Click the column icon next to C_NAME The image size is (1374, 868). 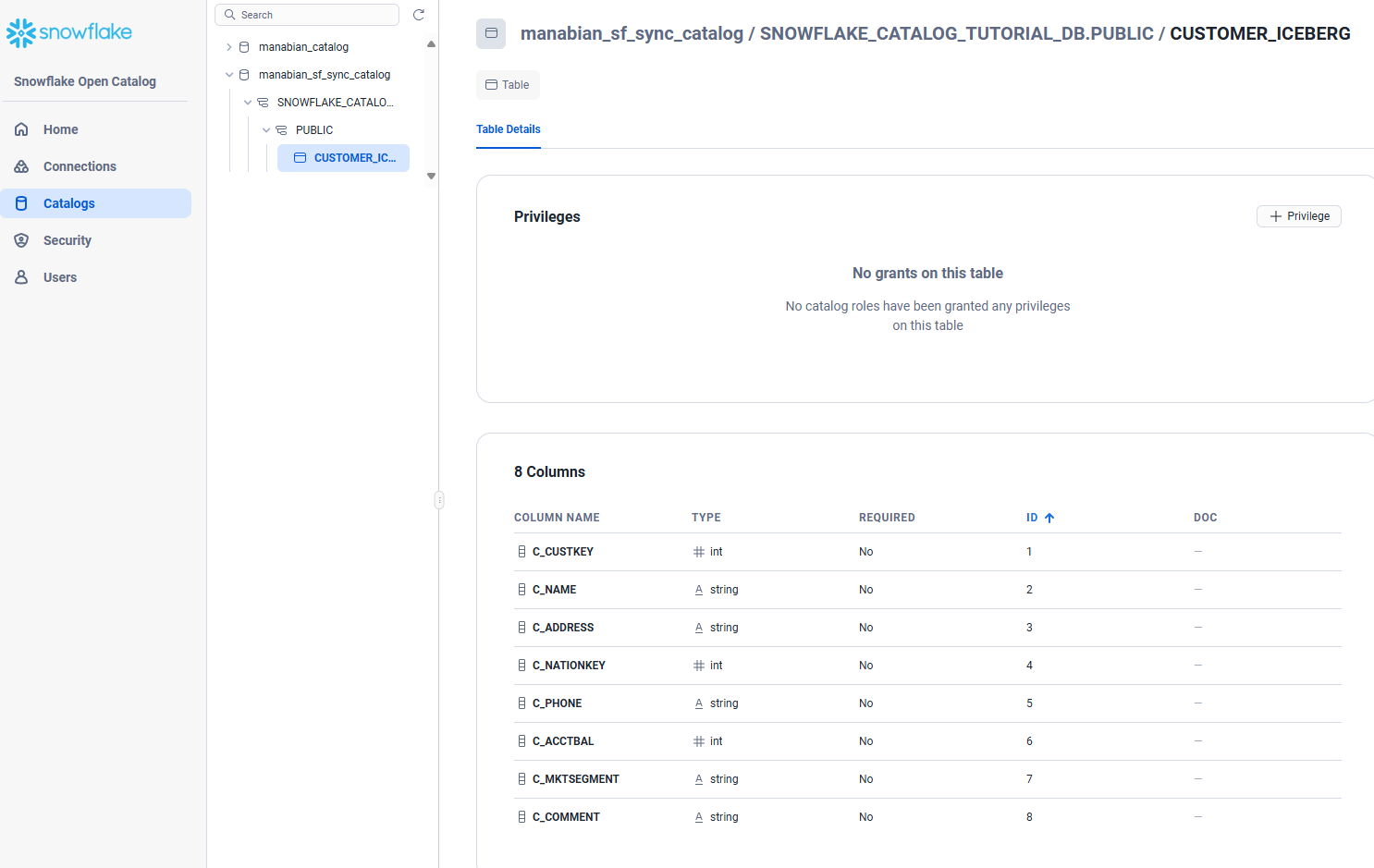click(x=521, y=590)
